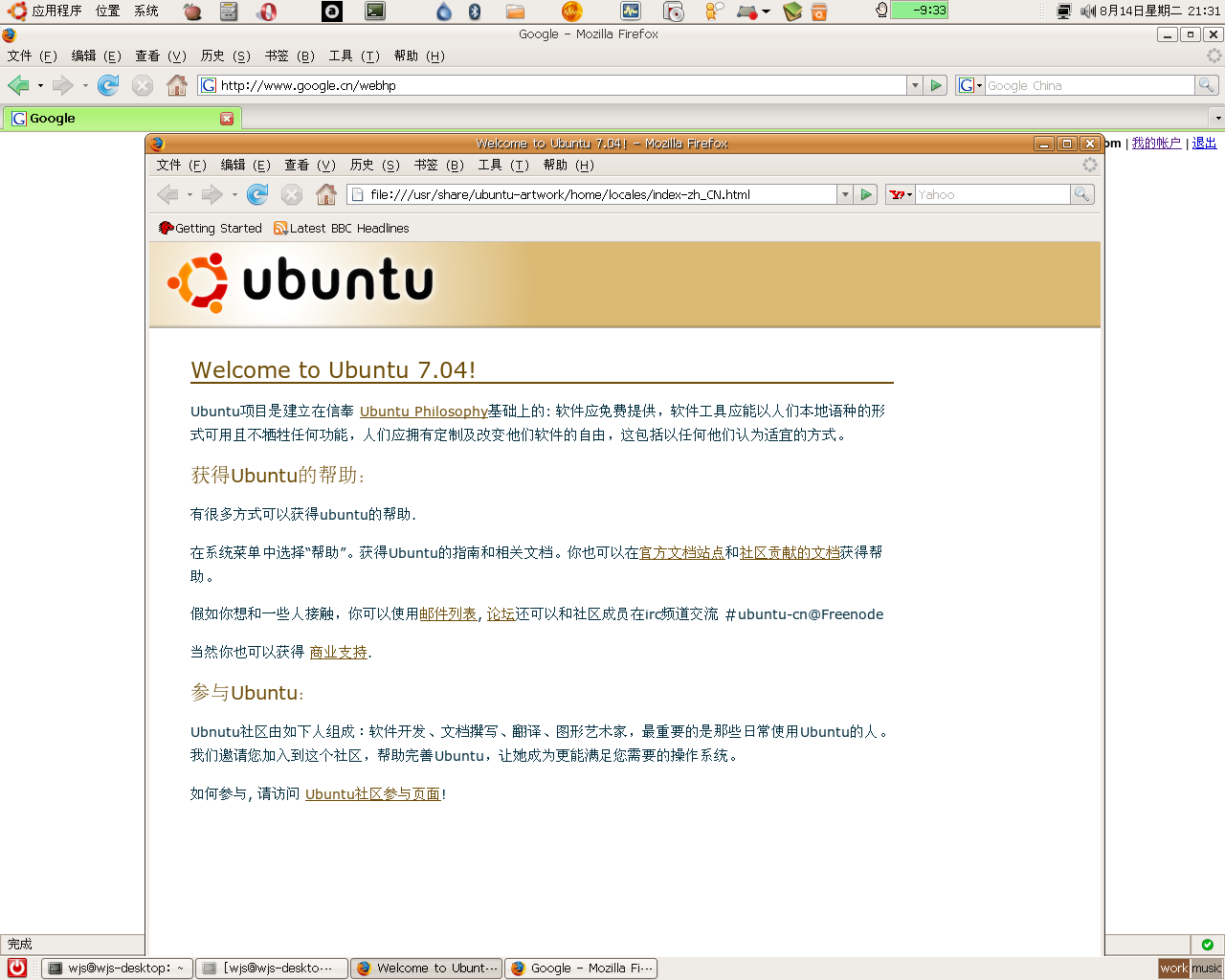Click the green Back arrow in Google window

(x=18, y=85)
